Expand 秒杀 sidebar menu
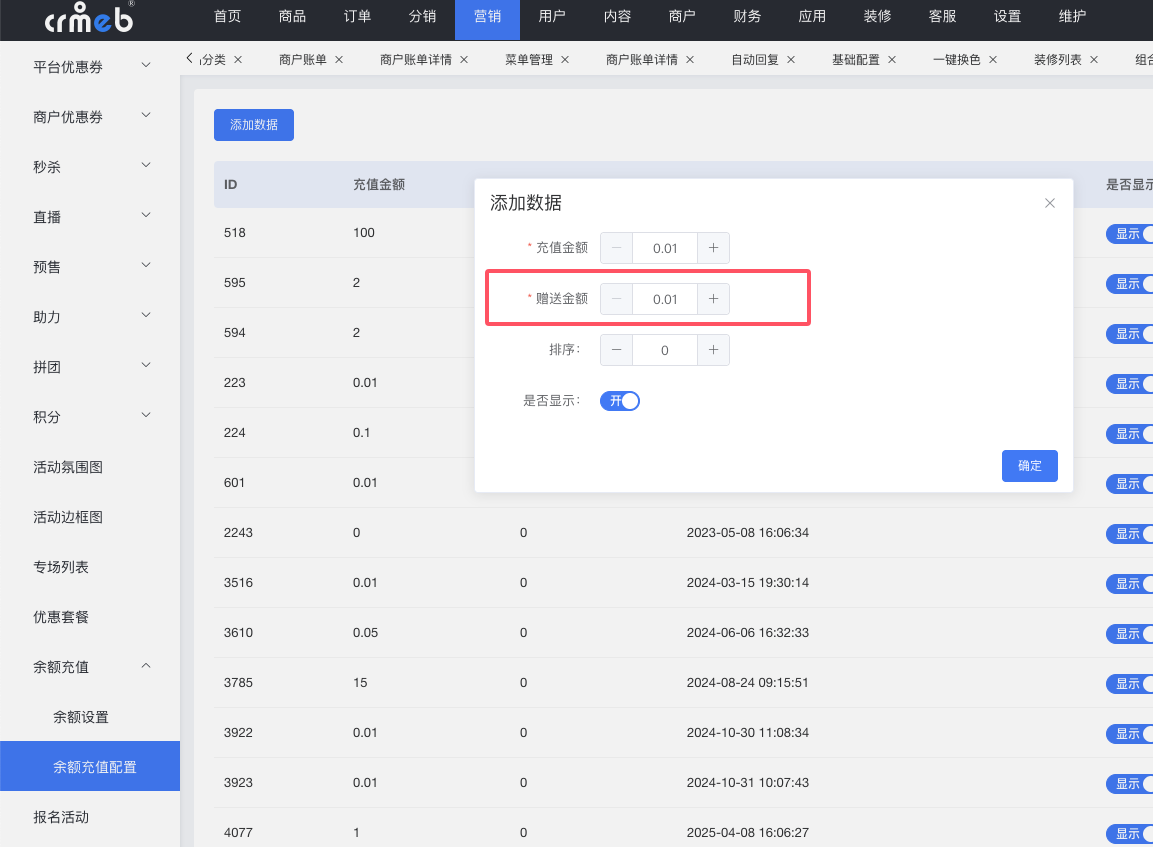The height and width of the screenshot is (847, 1153). (90, 167)
